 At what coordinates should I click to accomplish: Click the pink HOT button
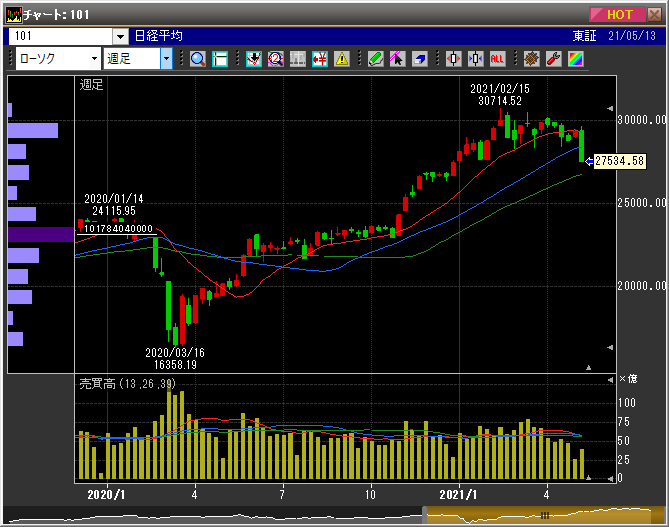coord(618,14)
